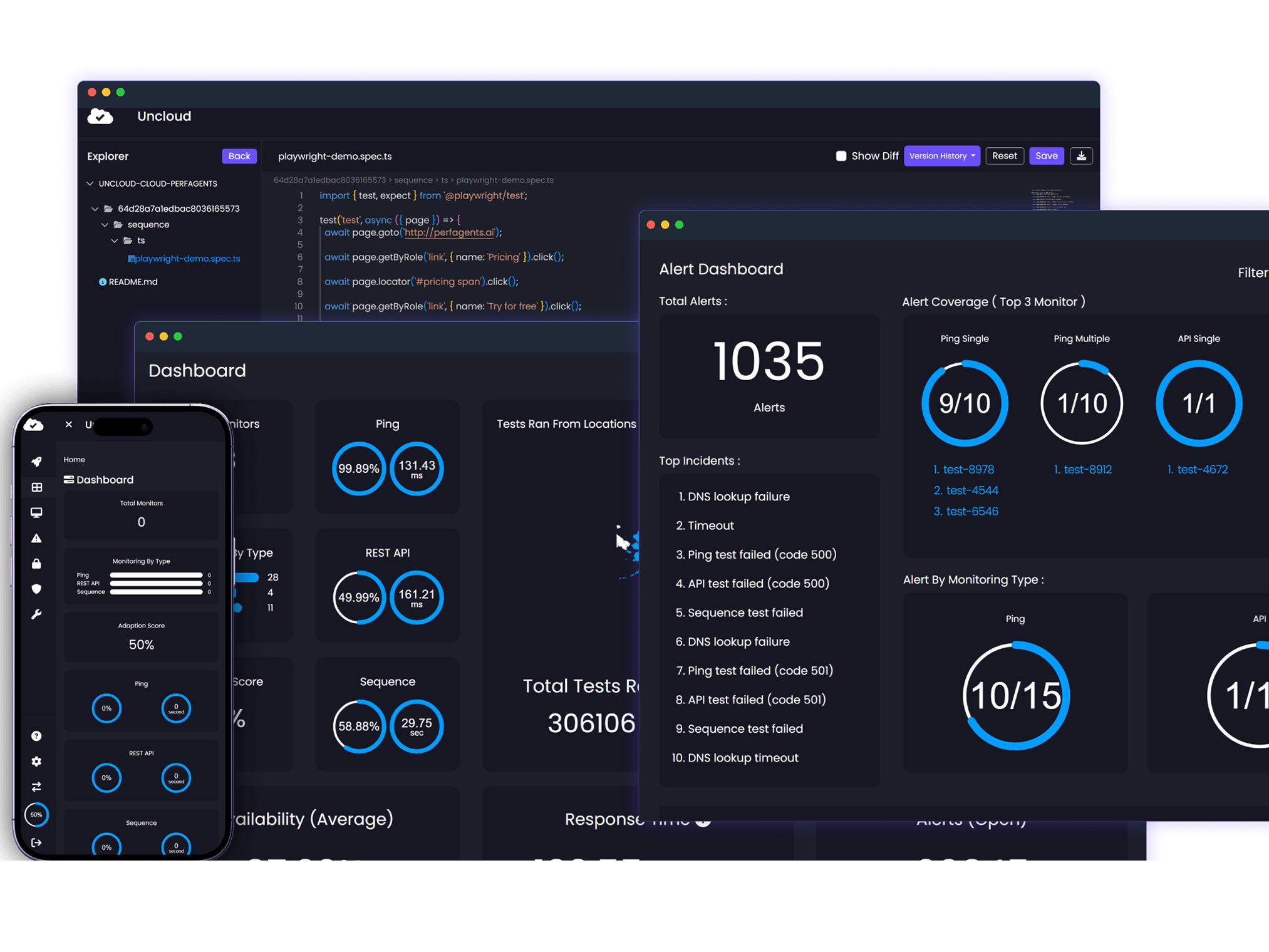This screenshot has width=1269, height=952.
Task: Collapse the UNCLOUD-CLOUD-PERFAGENTS tree root
Action: pos(90,184)
